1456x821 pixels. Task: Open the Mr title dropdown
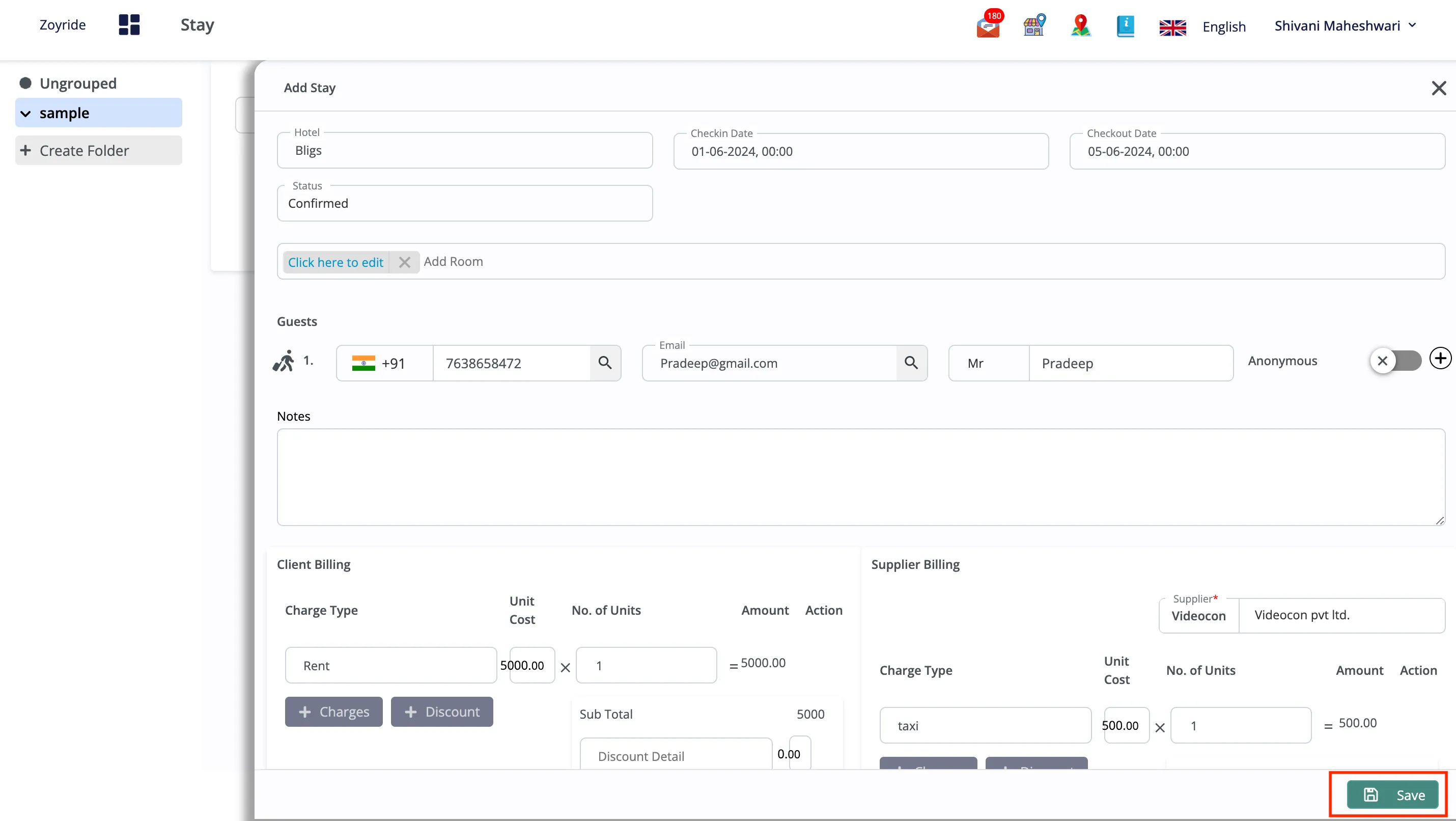click(x=989, y=363)
